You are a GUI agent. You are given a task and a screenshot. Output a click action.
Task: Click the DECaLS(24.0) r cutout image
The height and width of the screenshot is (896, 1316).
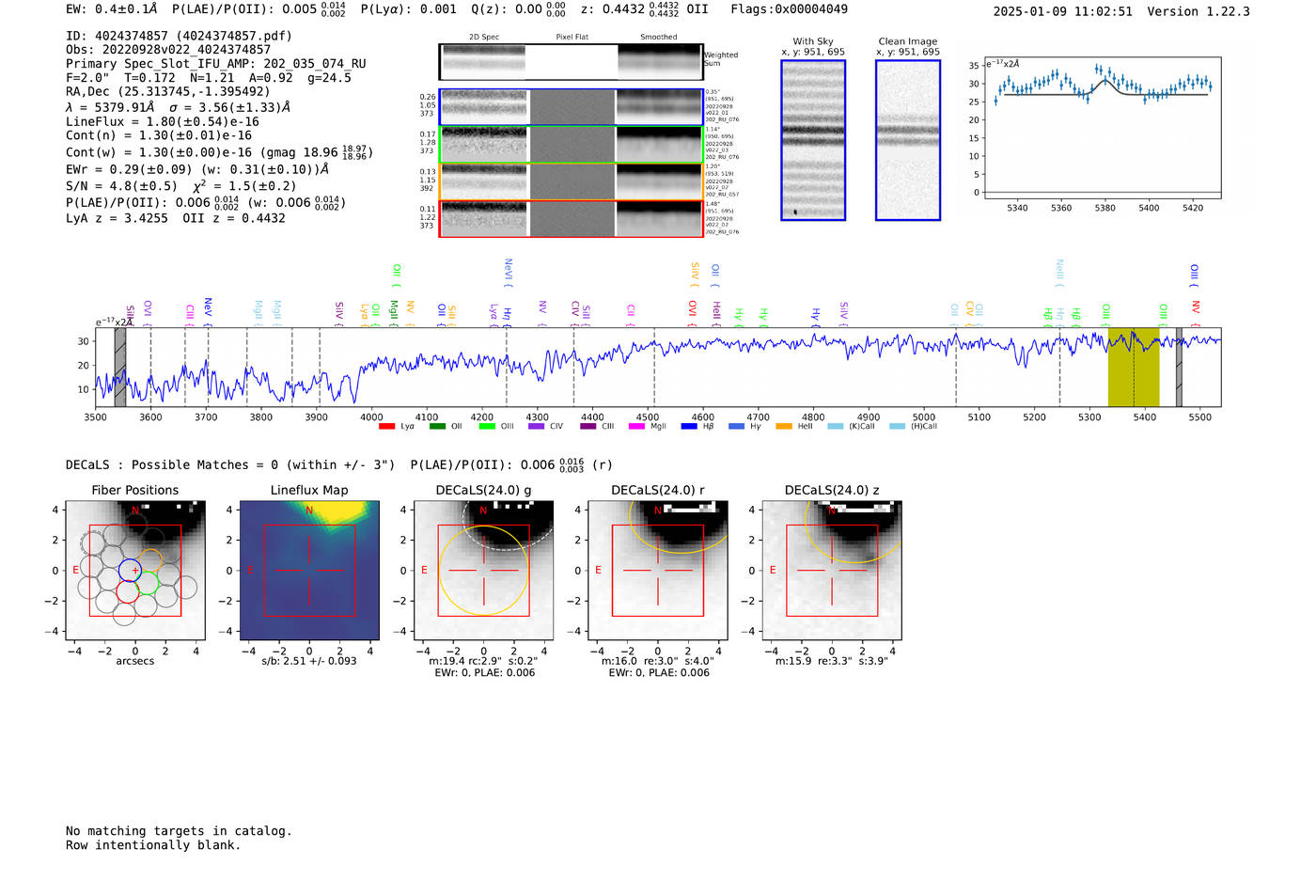[x=658, y=570]
